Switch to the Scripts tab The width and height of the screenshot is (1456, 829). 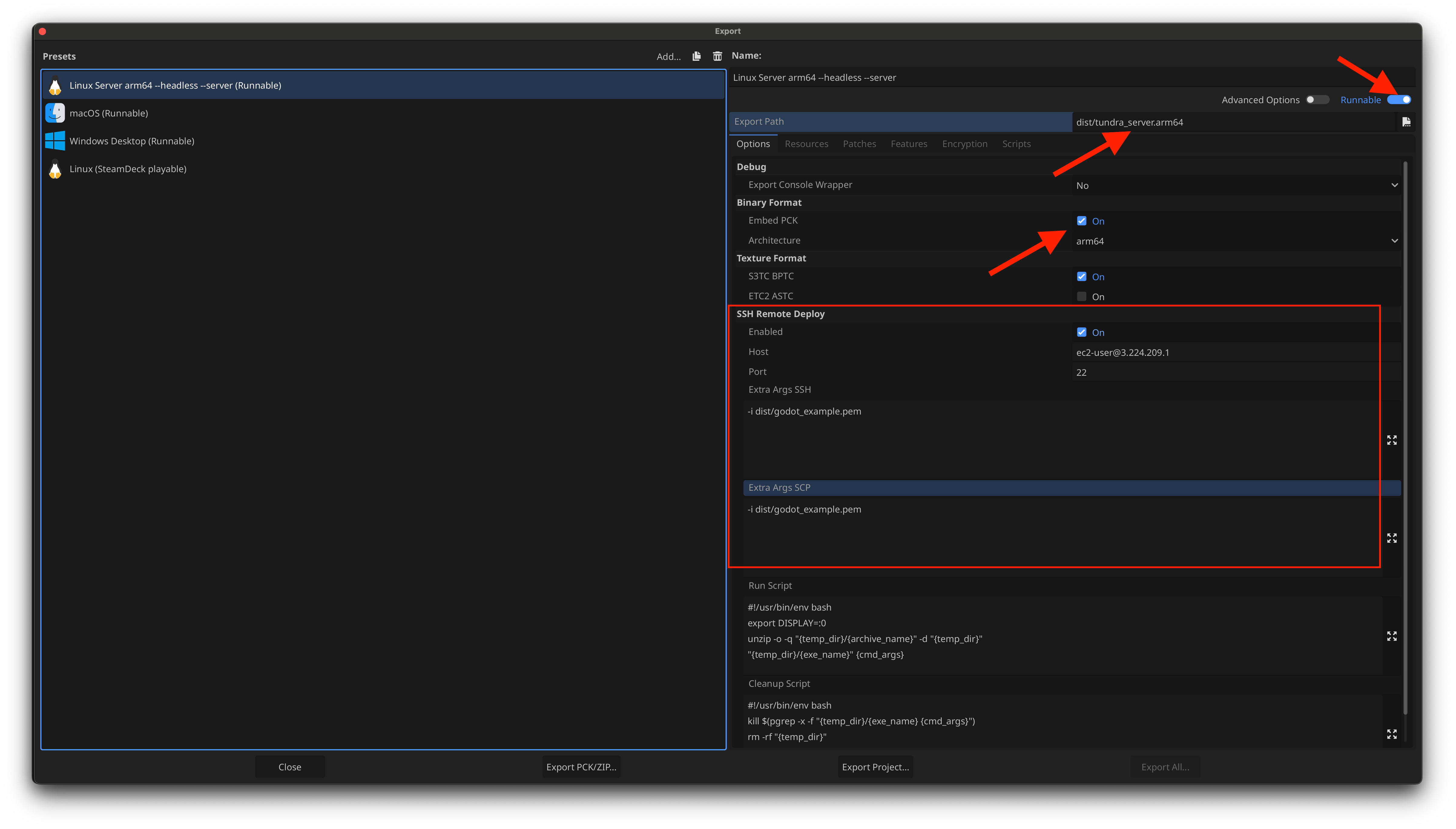(x=1016, y=144)
